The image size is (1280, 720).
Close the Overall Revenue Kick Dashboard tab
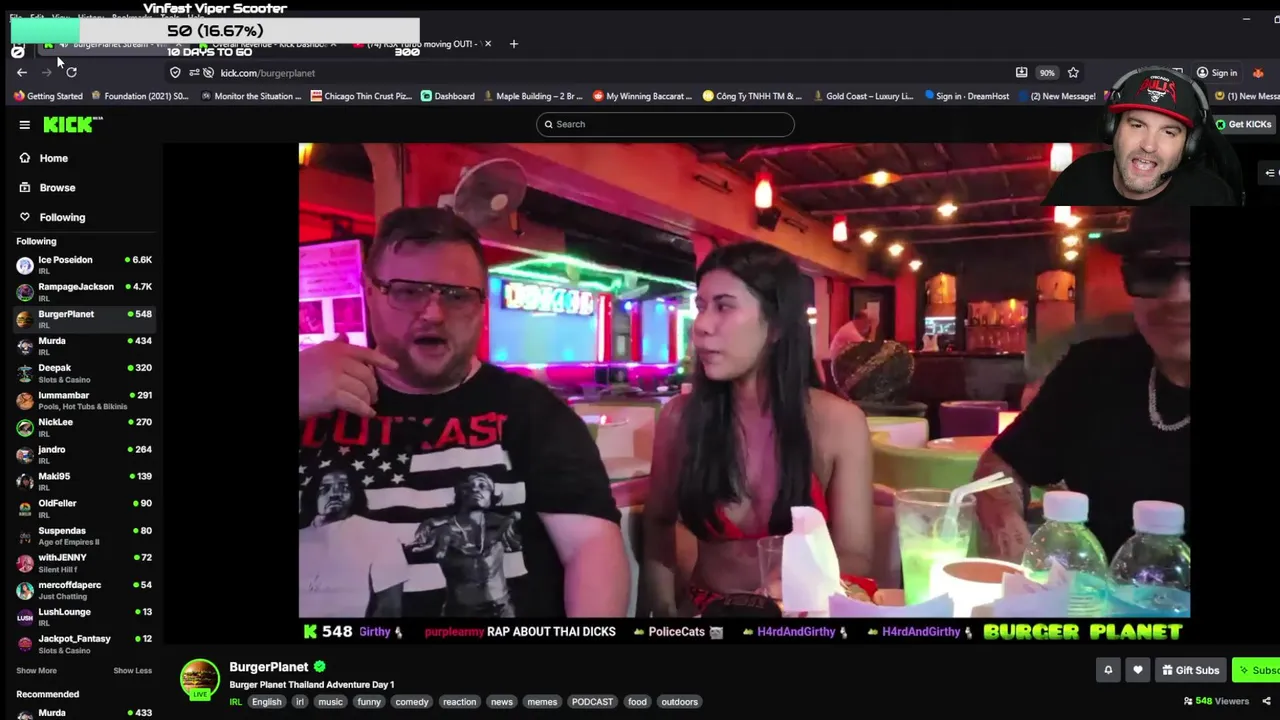(x=335, y=44)
